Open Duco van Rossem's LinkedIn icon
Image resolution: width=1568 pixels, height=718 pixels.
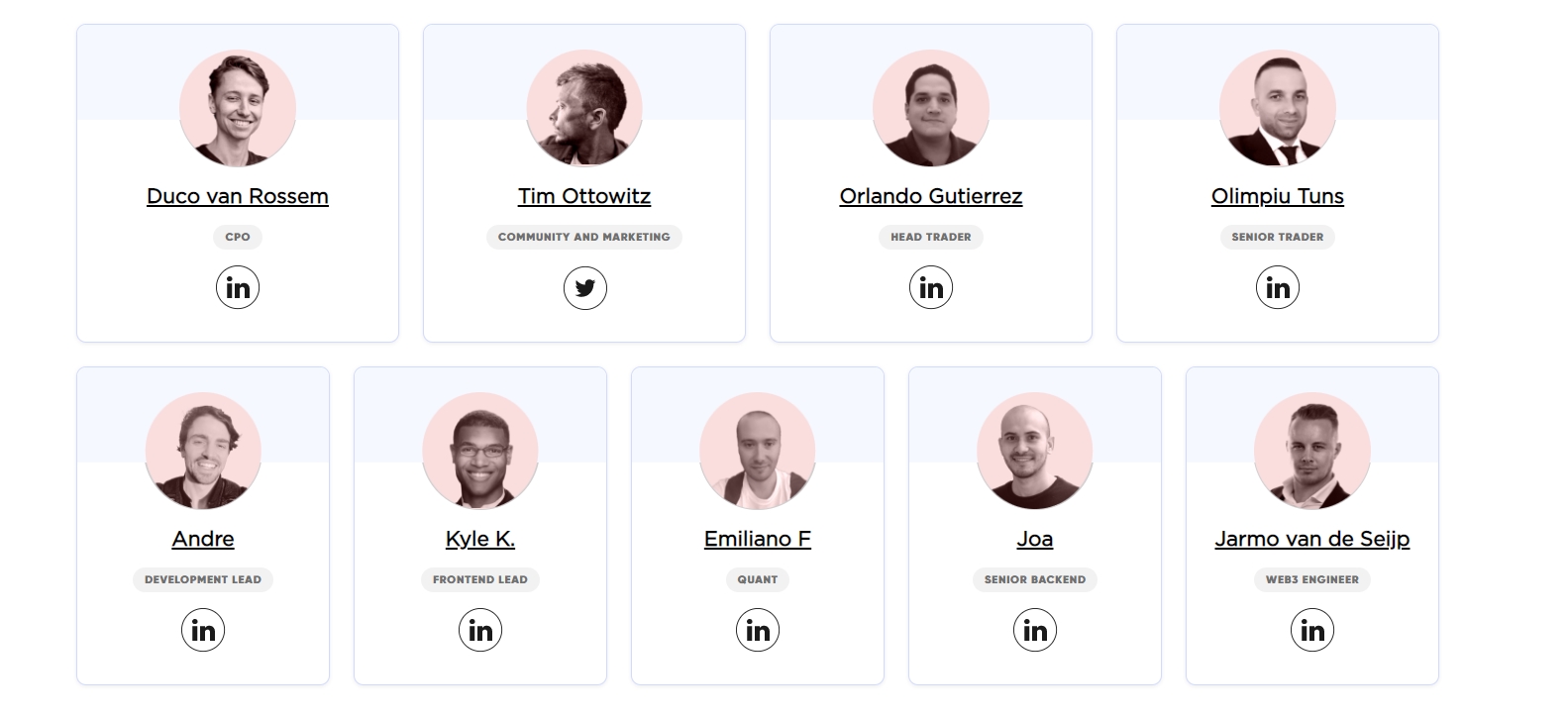coord(238,288)
